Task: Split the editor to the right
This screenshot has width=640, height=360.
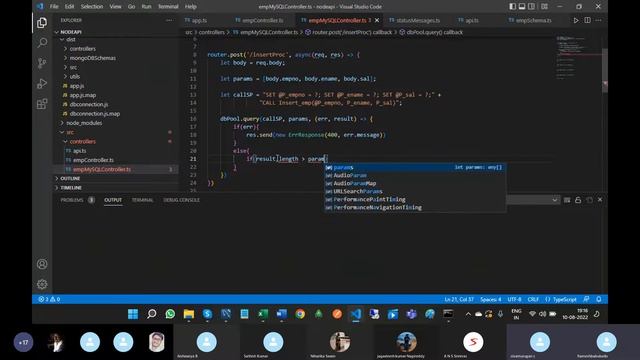Action: pos(587,20)
